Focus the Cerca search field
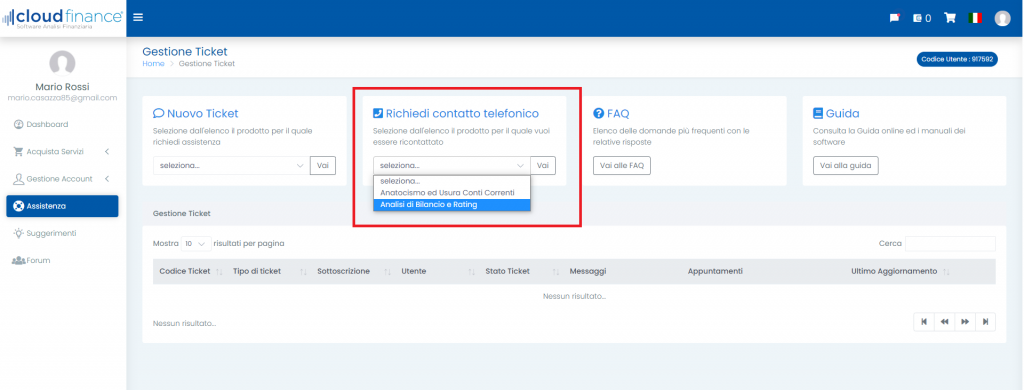Screen dimensions: 1024x390 coord(950,244)
